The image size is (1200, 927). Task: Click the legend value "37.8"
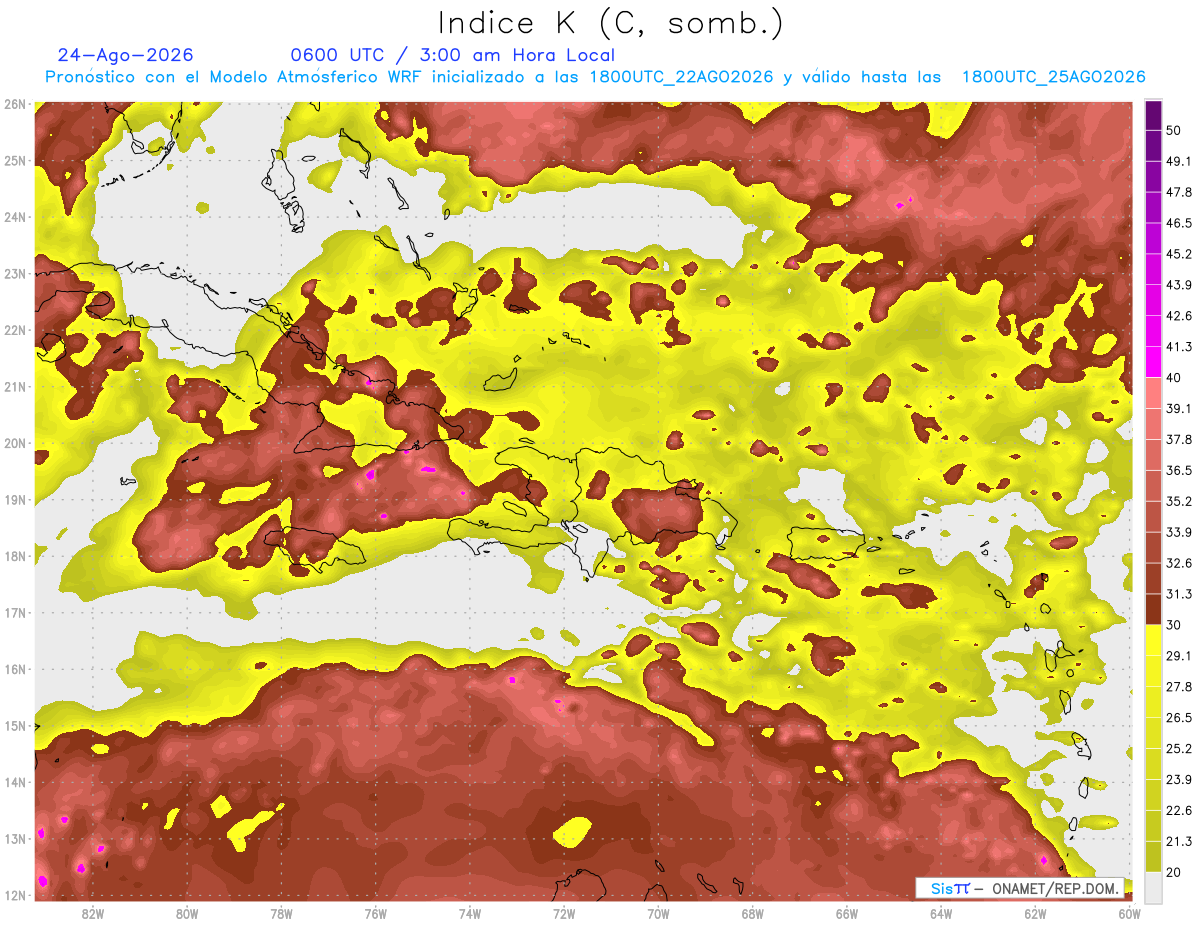1178,439
